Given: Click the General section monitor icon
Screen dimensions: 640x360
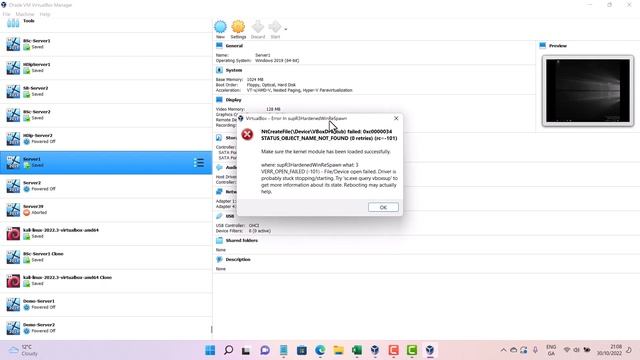Looking at the screenshot, I should pos(219,46).
